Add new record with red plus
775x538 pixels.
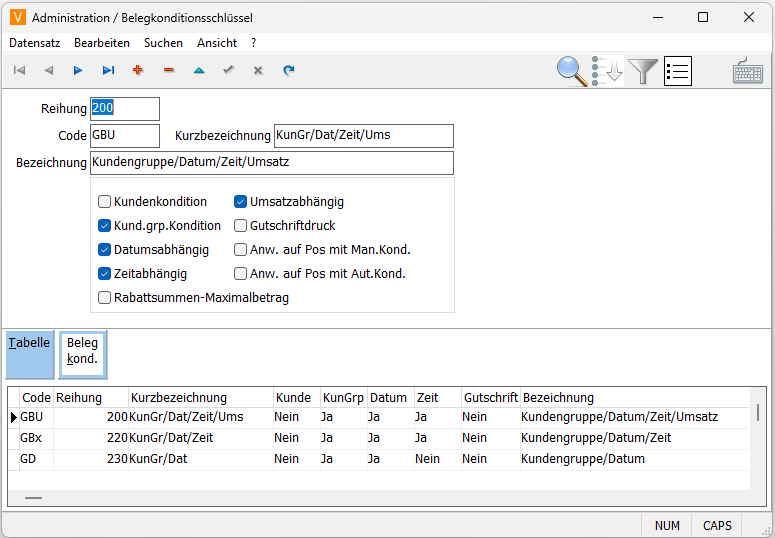pos(138,71)
